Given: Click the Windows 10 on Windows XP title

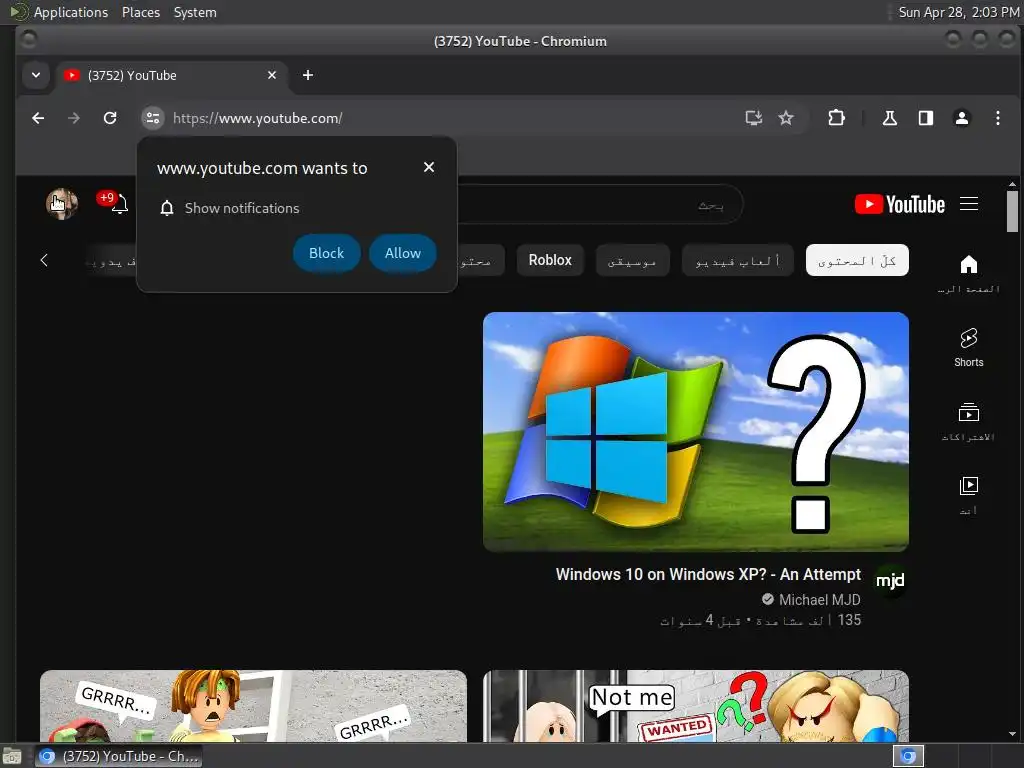Looking at the screenshot, I should tap(708, 574).
